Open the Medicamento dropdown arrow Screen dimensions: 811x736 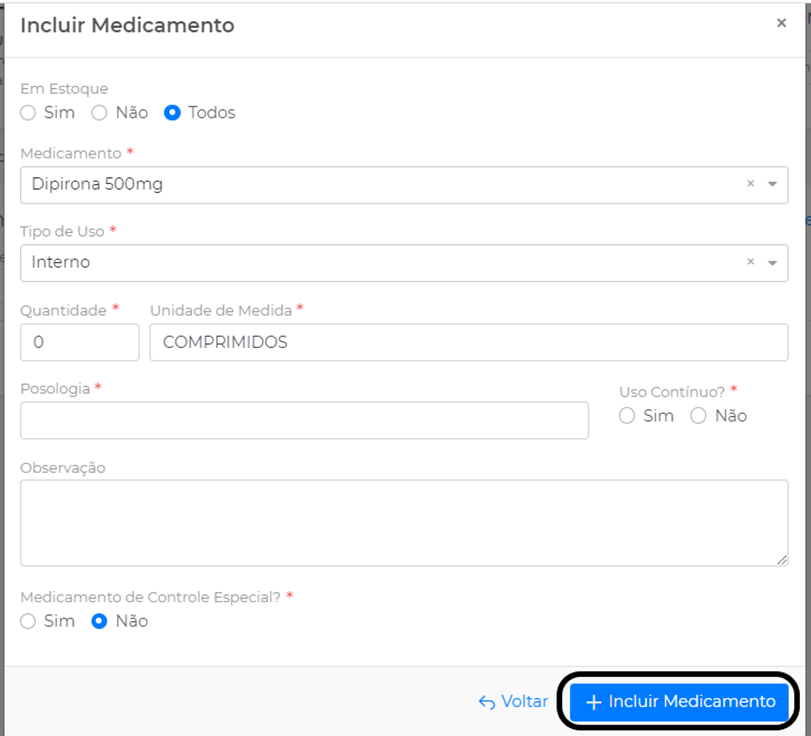coord(772,185)
